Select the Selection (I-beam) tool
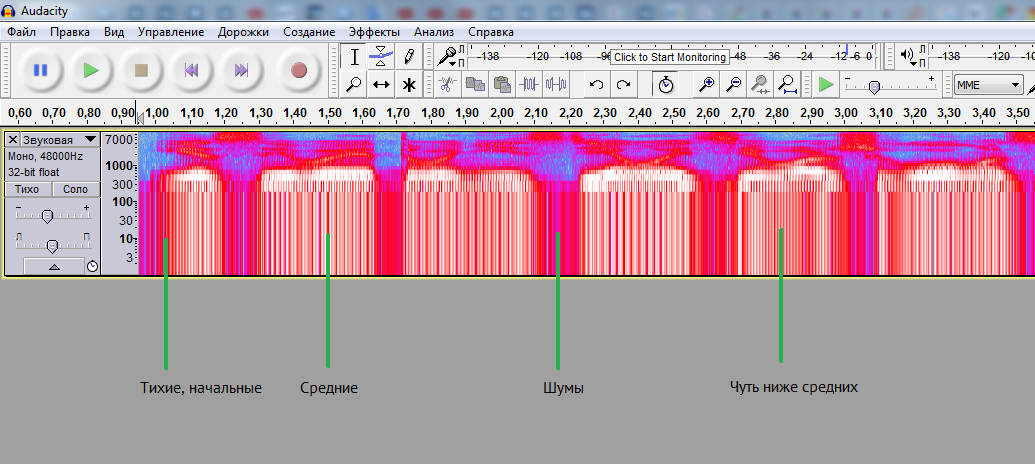Viewport: 1035px width, 464px height. coord(354,57)
